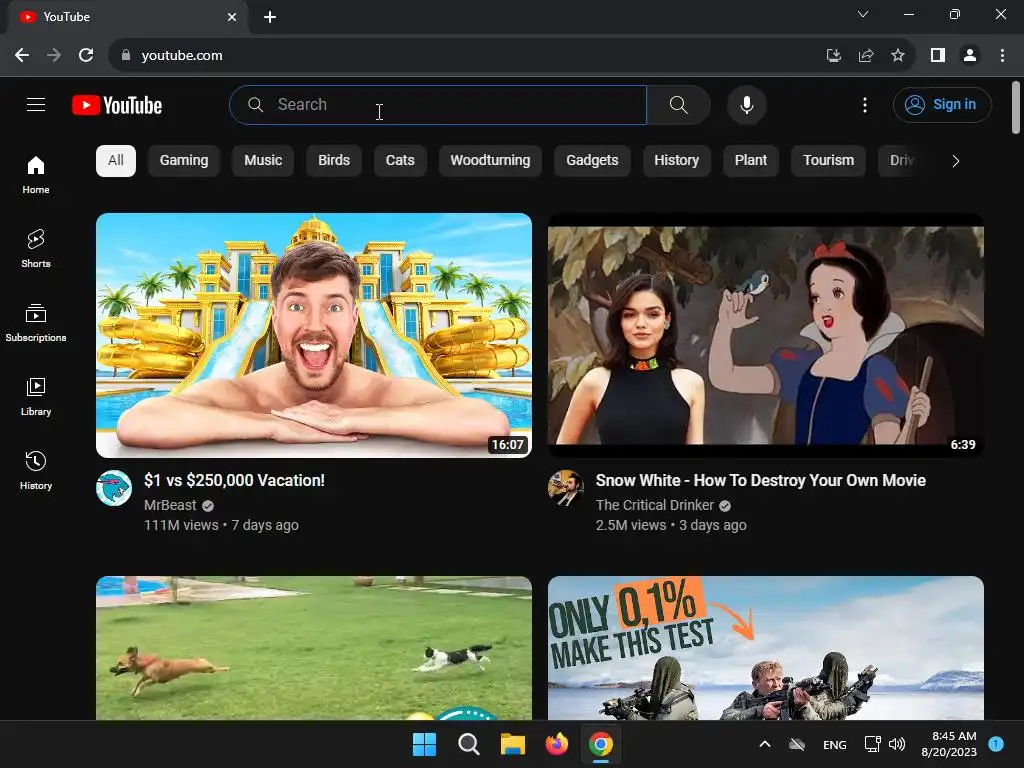The width and height of the screenshot is (1024, 768).
Task: Open Windows taskbar search
Action: pyautogui.click(x=469, y=744)
